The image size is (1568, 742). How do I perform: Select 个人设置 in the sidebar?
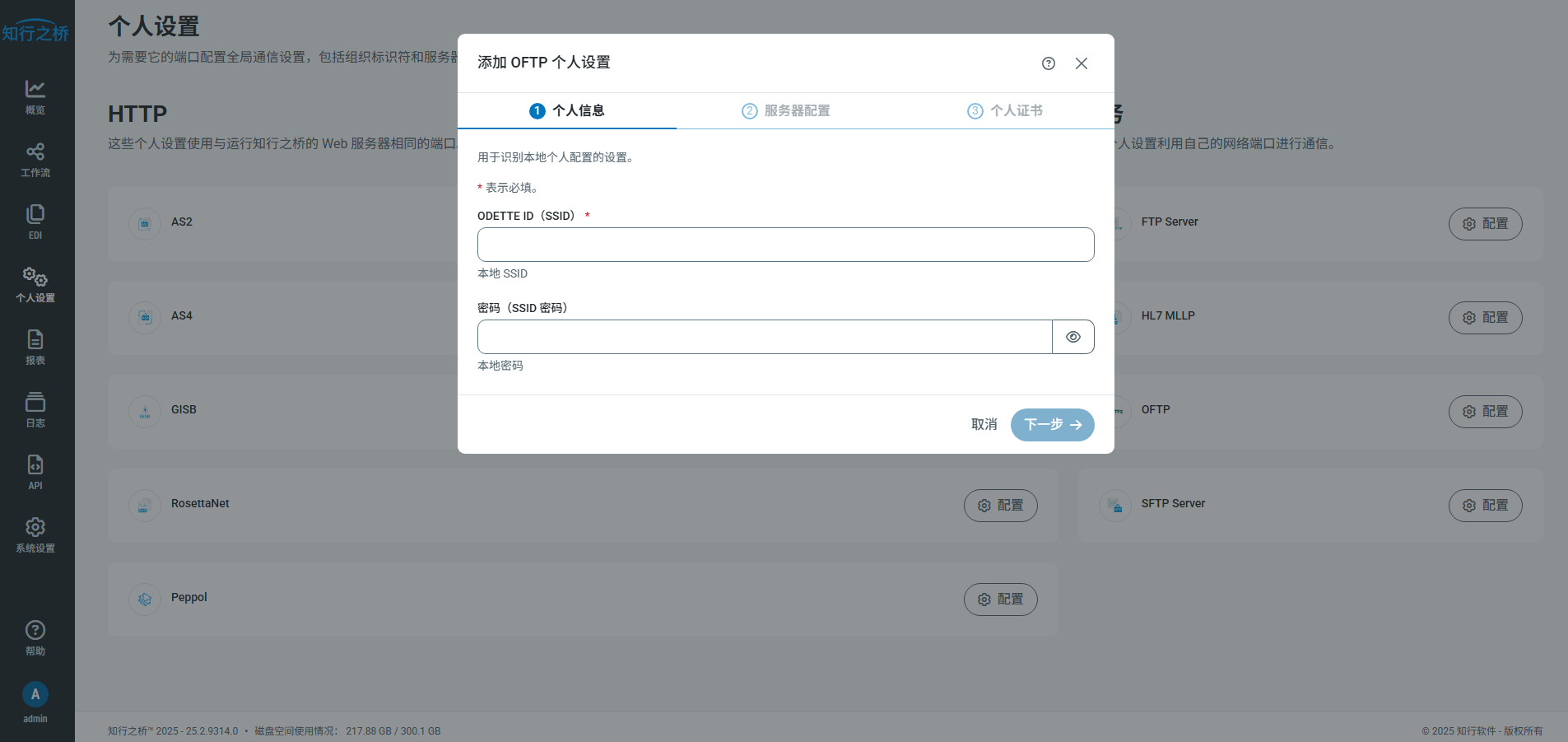tap(35, 284)
